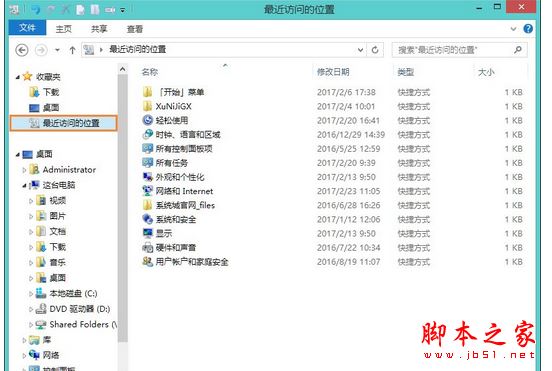Click date 2016/12/29 14:39
This screenshot has height=371, width=552.
click(351, 134)
